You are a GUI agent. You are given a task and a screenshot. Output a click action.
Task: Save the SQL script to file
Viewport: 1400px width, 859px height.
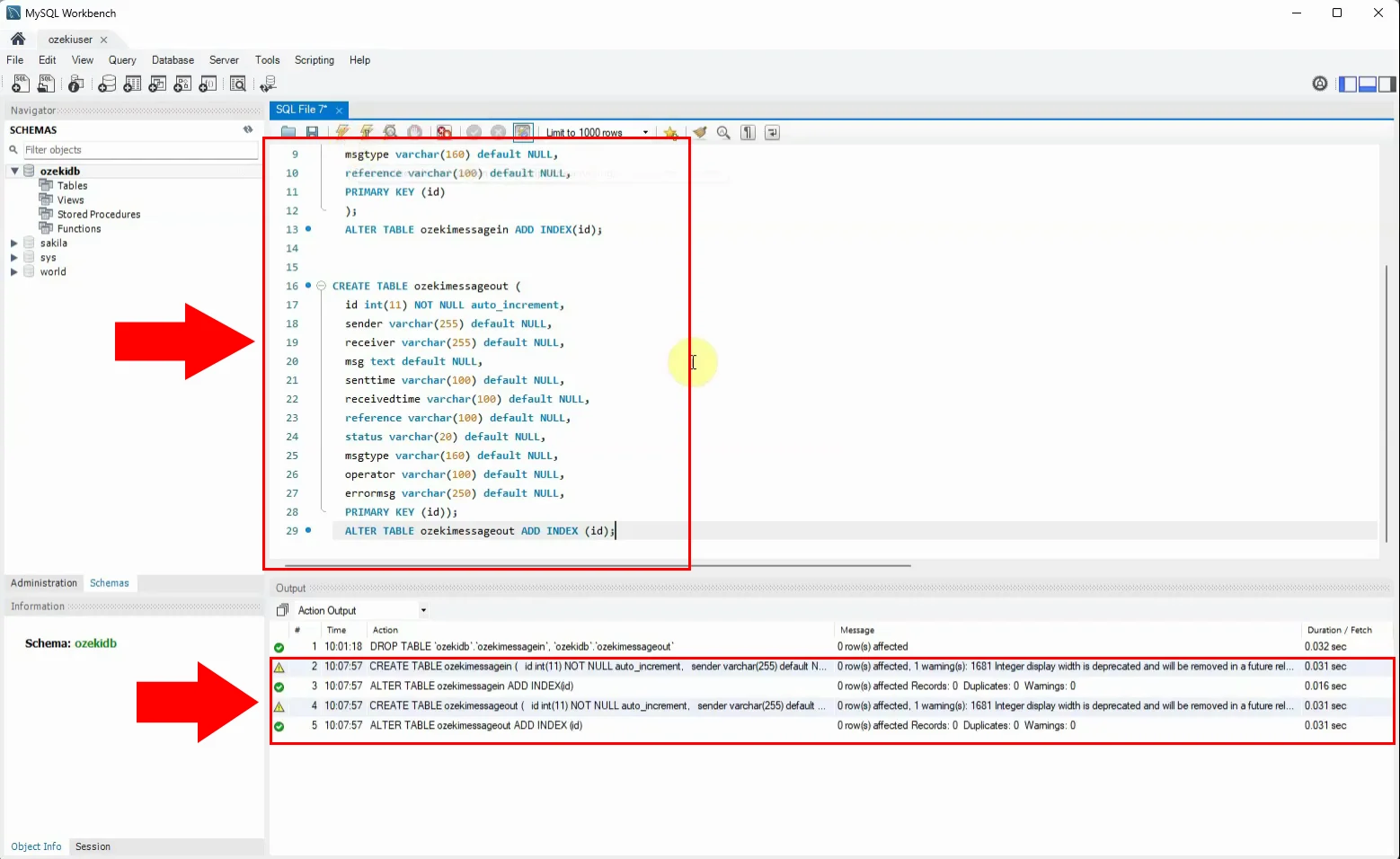pyautogui.click(x=312, y=132)
